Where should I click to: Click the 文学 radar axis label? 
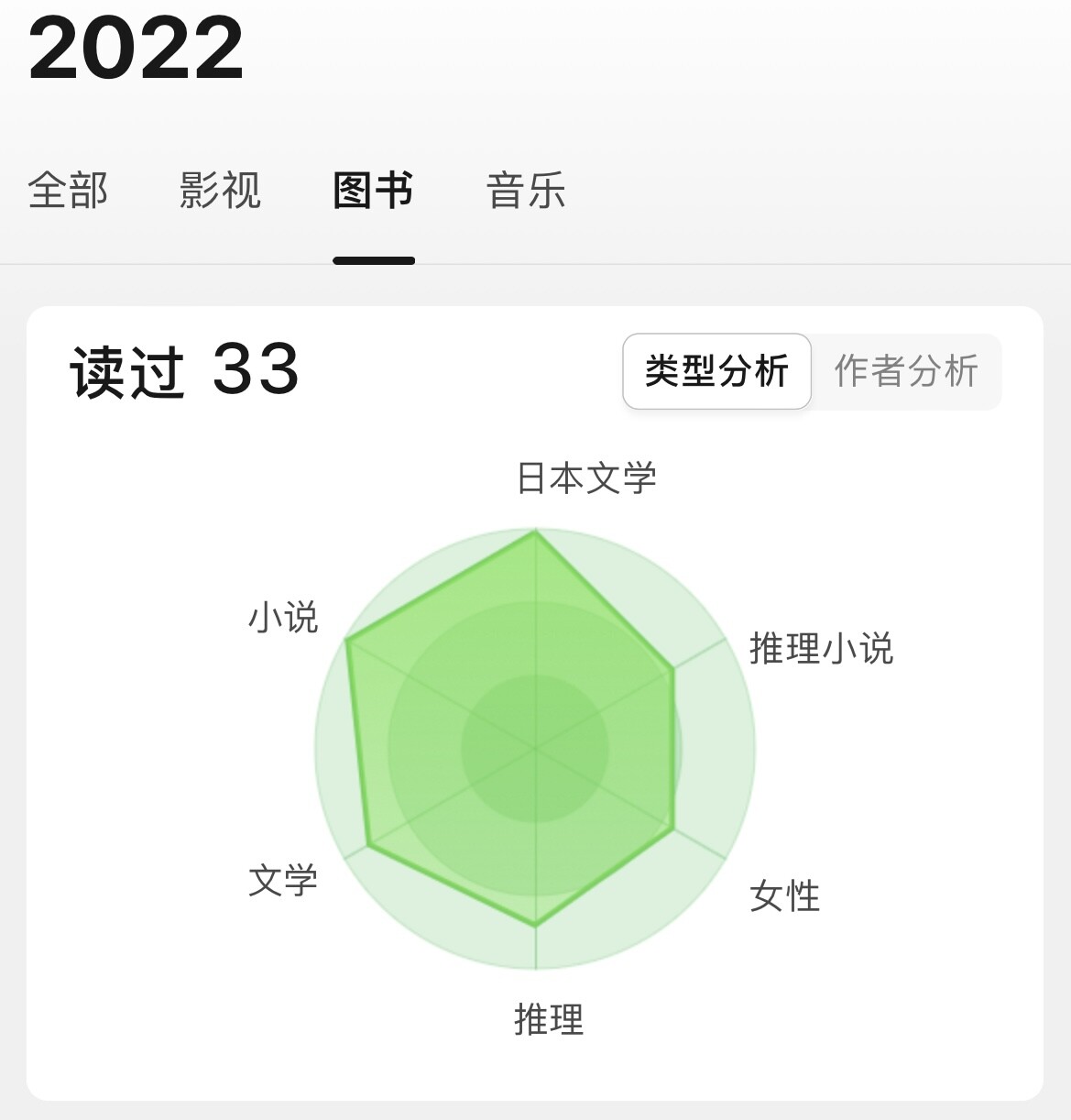point(283,880)
